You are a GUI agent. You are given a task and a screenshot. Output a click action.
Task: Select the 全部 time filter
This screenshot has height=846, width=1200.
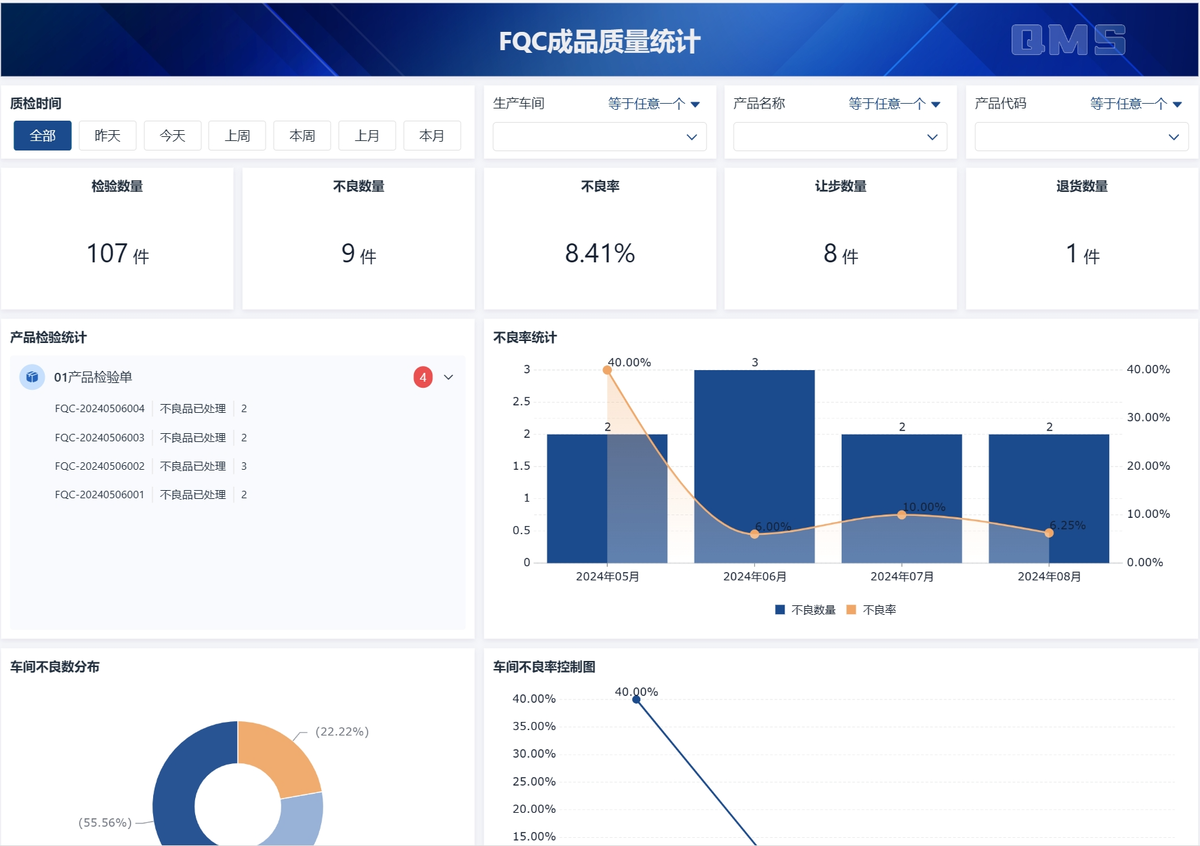[x=43, y=136]
